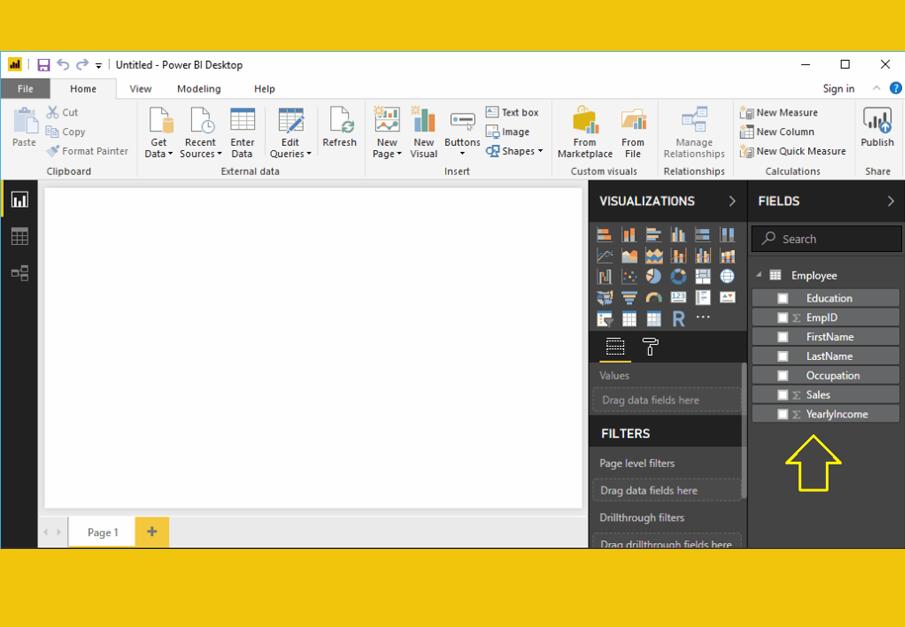Select the clustered bar chart visual
Viewport: 905px width, 627px height.
tap(653, 234)
